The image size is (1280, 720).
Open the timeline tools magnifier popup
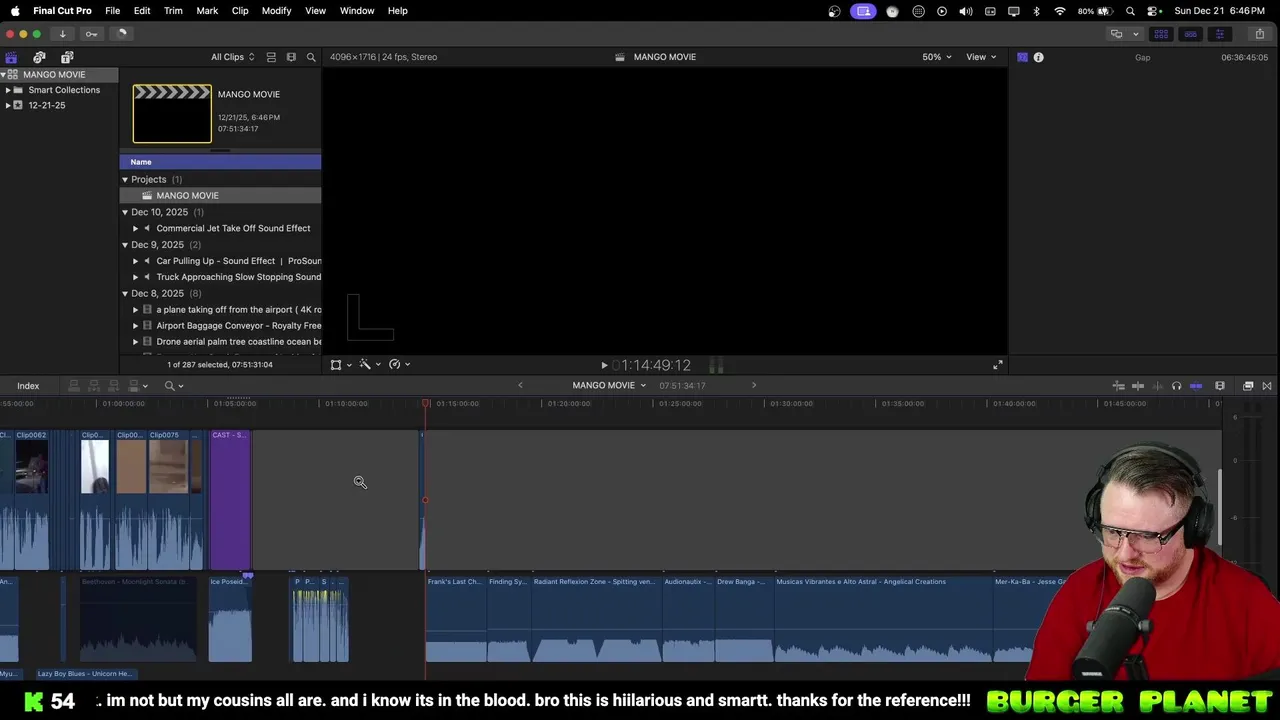coord(174,386)
